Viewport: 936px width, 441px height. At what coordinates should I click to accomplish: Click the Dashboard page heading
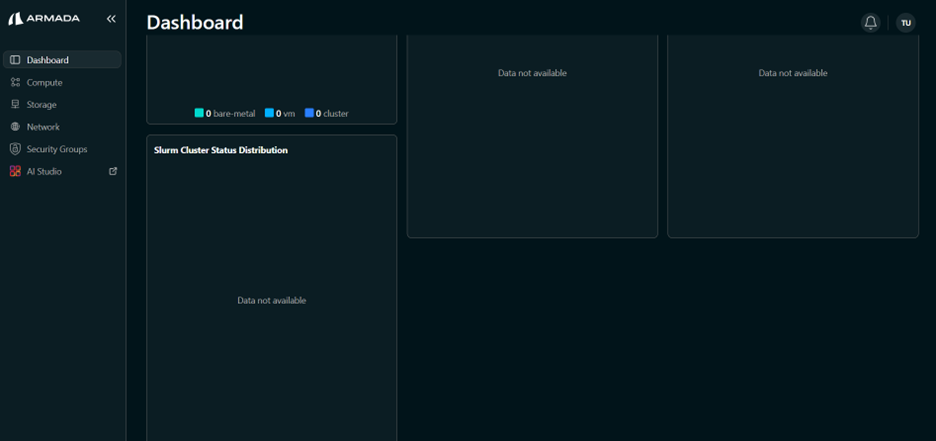tap(195, 22)
